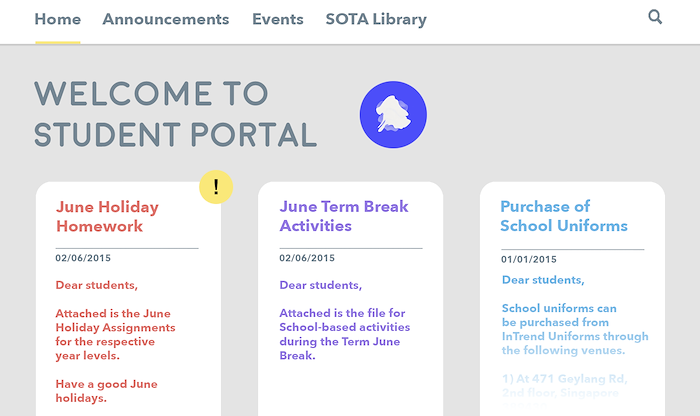Click the 'Have a good June holidays' text

point(106,391)
